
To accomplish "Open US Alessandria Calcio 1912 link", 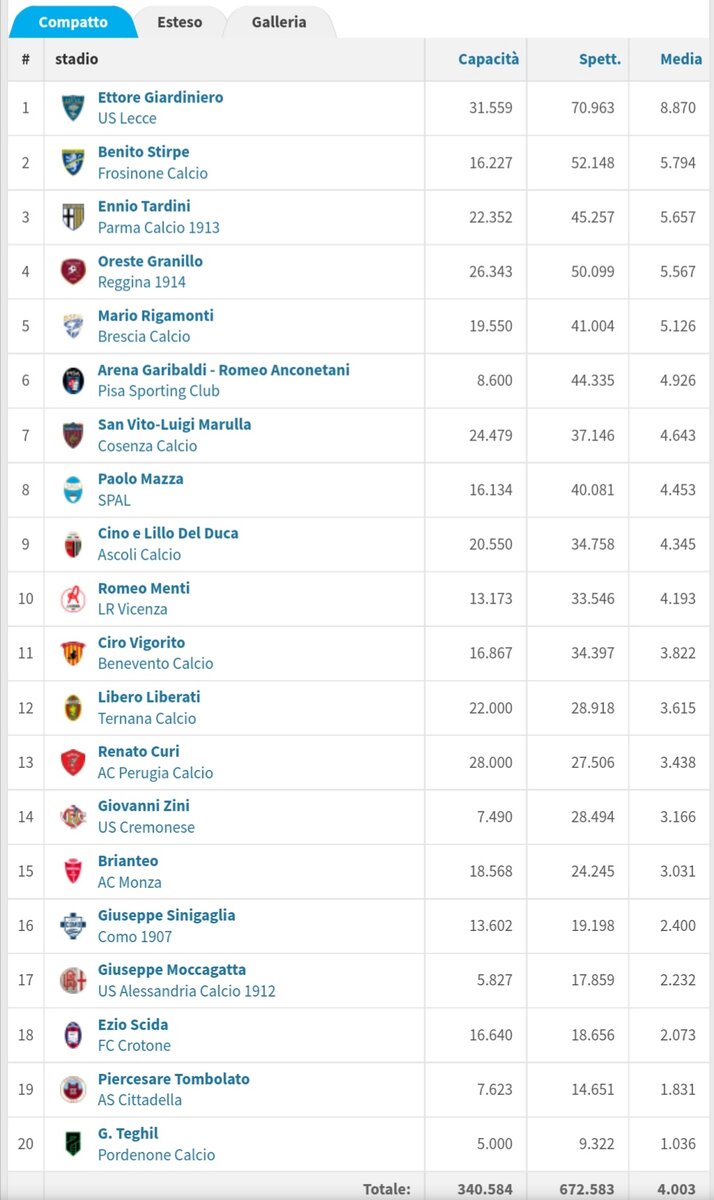I will 187,991.
